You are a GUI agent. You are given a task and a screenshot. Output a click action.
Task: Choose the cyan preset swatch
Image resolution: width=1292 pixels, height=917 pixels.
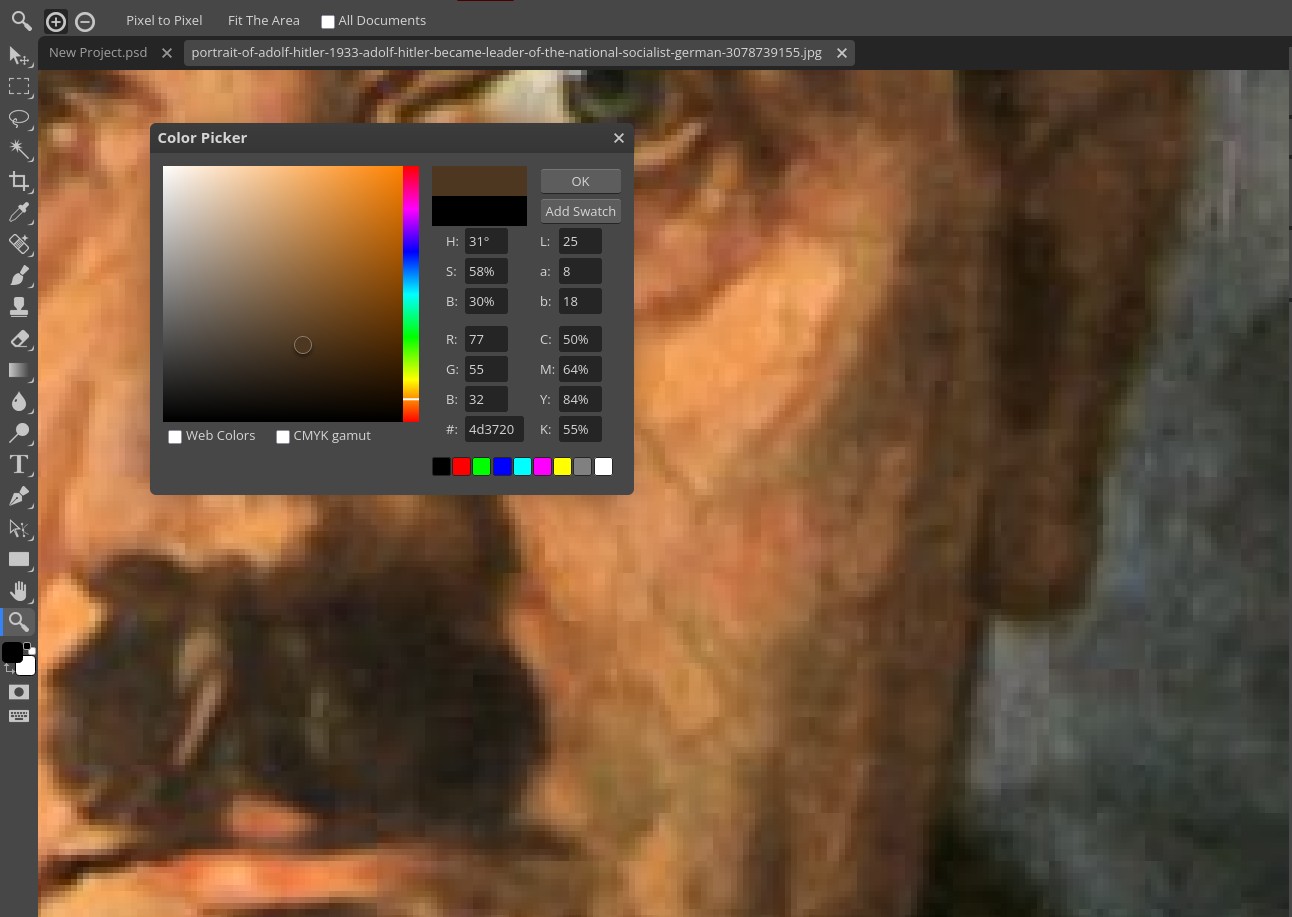[522, 466]
